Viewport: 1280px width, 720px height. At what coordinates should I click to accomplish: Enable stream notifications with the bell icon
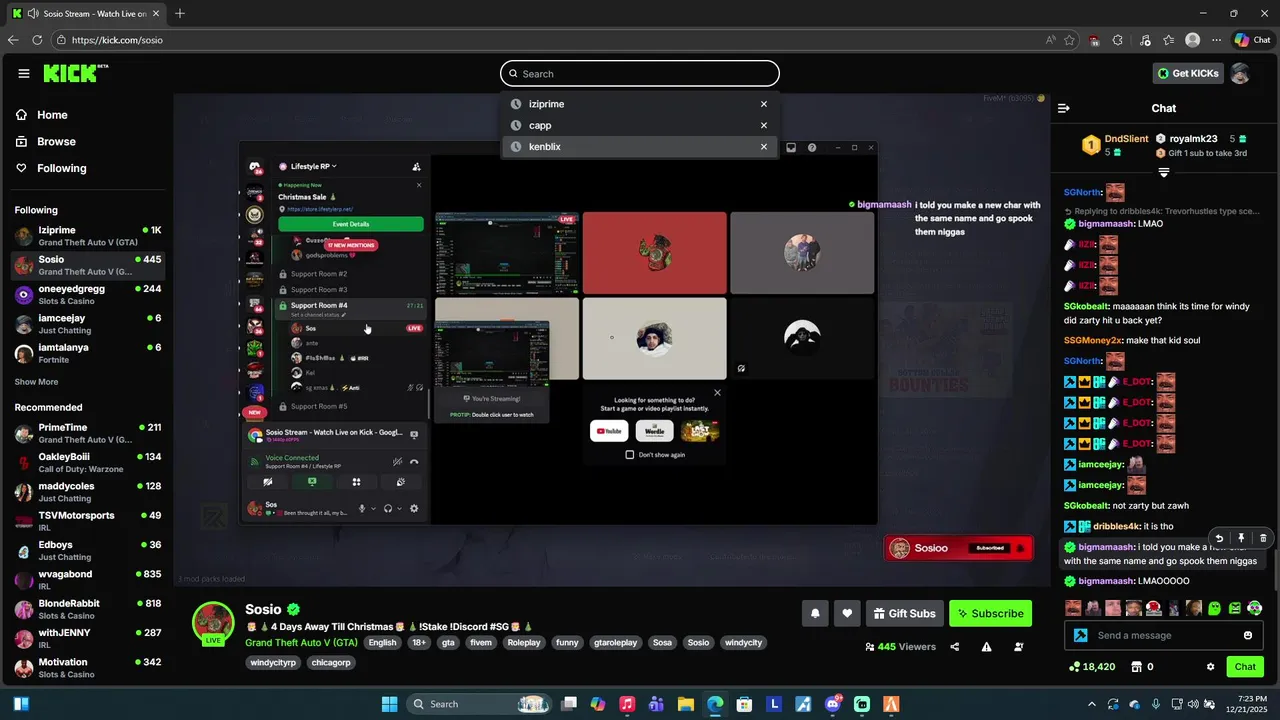[815, 613]
